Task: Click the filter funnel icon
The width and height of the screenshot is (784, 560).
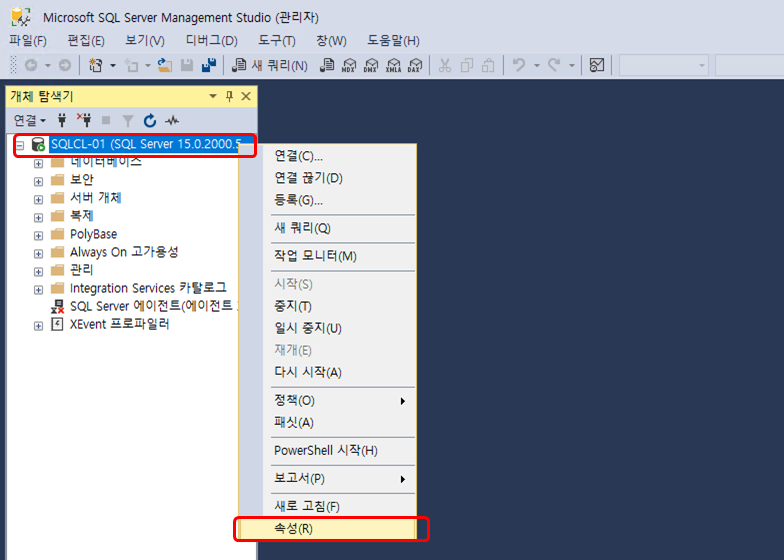Action: (x=128, y=120)
